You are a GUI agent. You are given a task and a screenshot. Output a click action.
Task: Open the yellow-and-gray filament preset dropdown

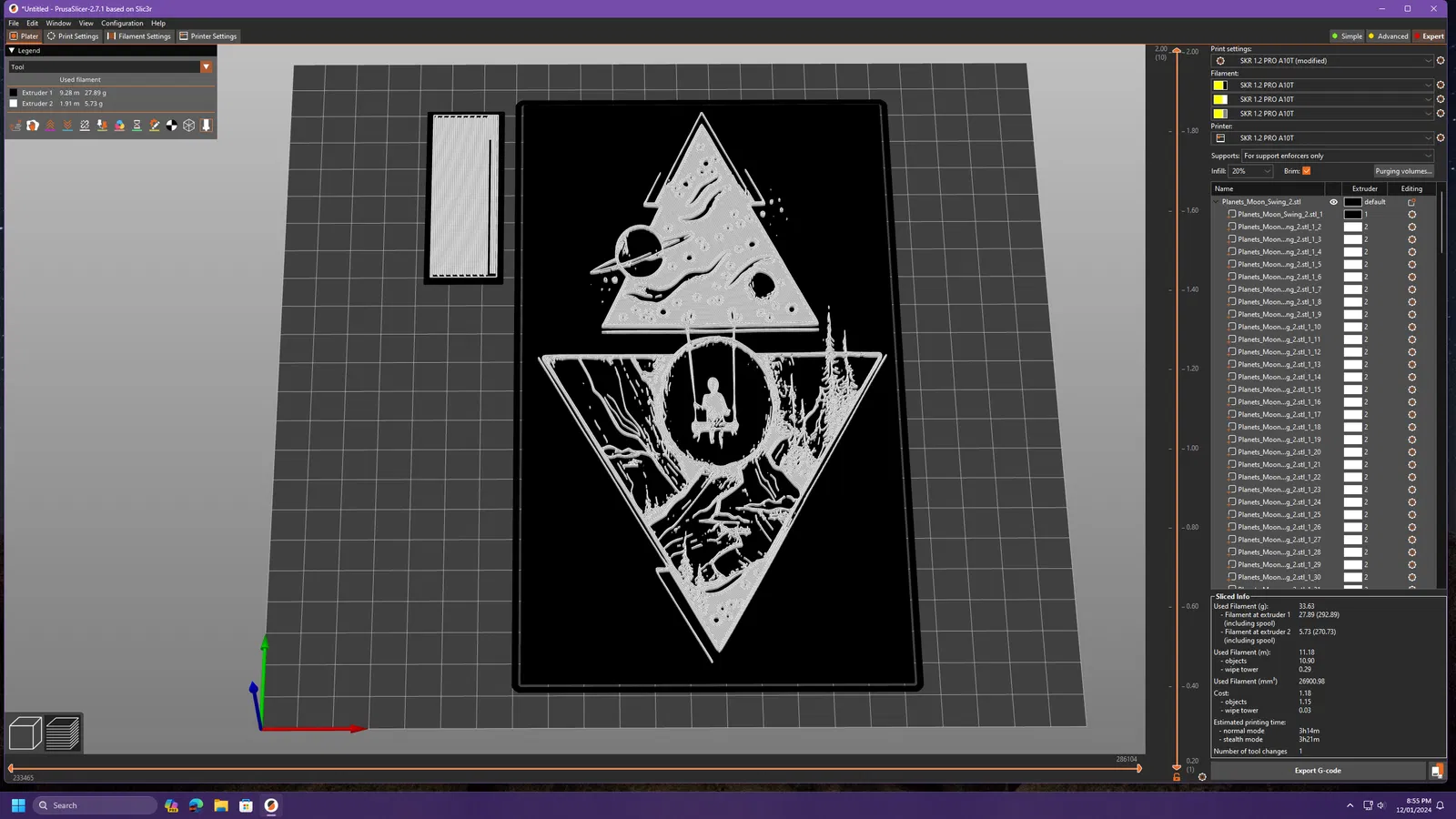[1322, 114]
